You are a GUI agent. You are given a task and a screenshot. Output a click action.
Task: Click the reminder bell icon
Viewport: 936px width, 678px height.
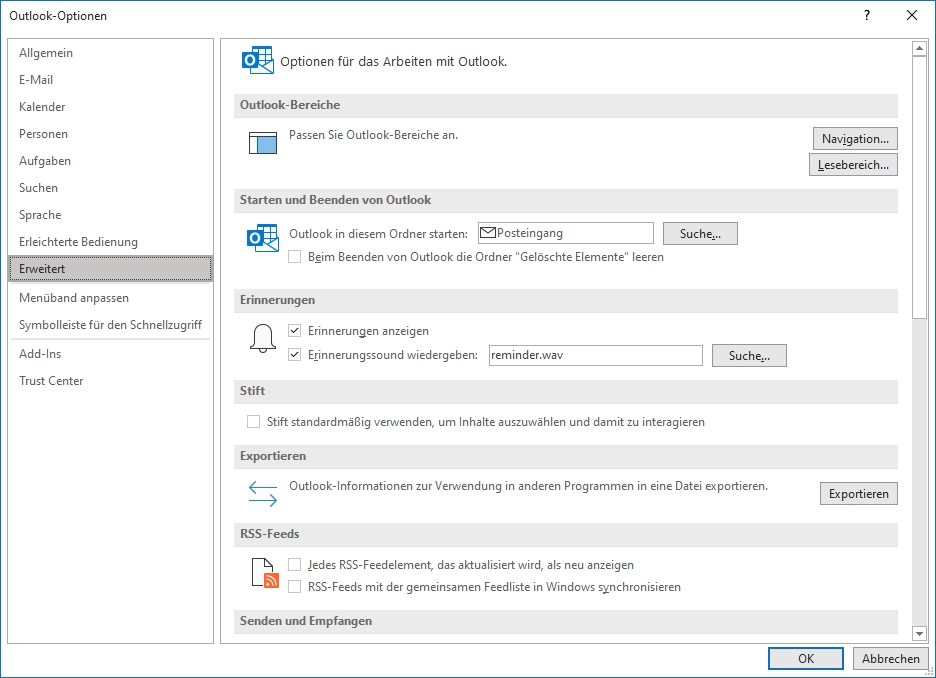(262, 339)
